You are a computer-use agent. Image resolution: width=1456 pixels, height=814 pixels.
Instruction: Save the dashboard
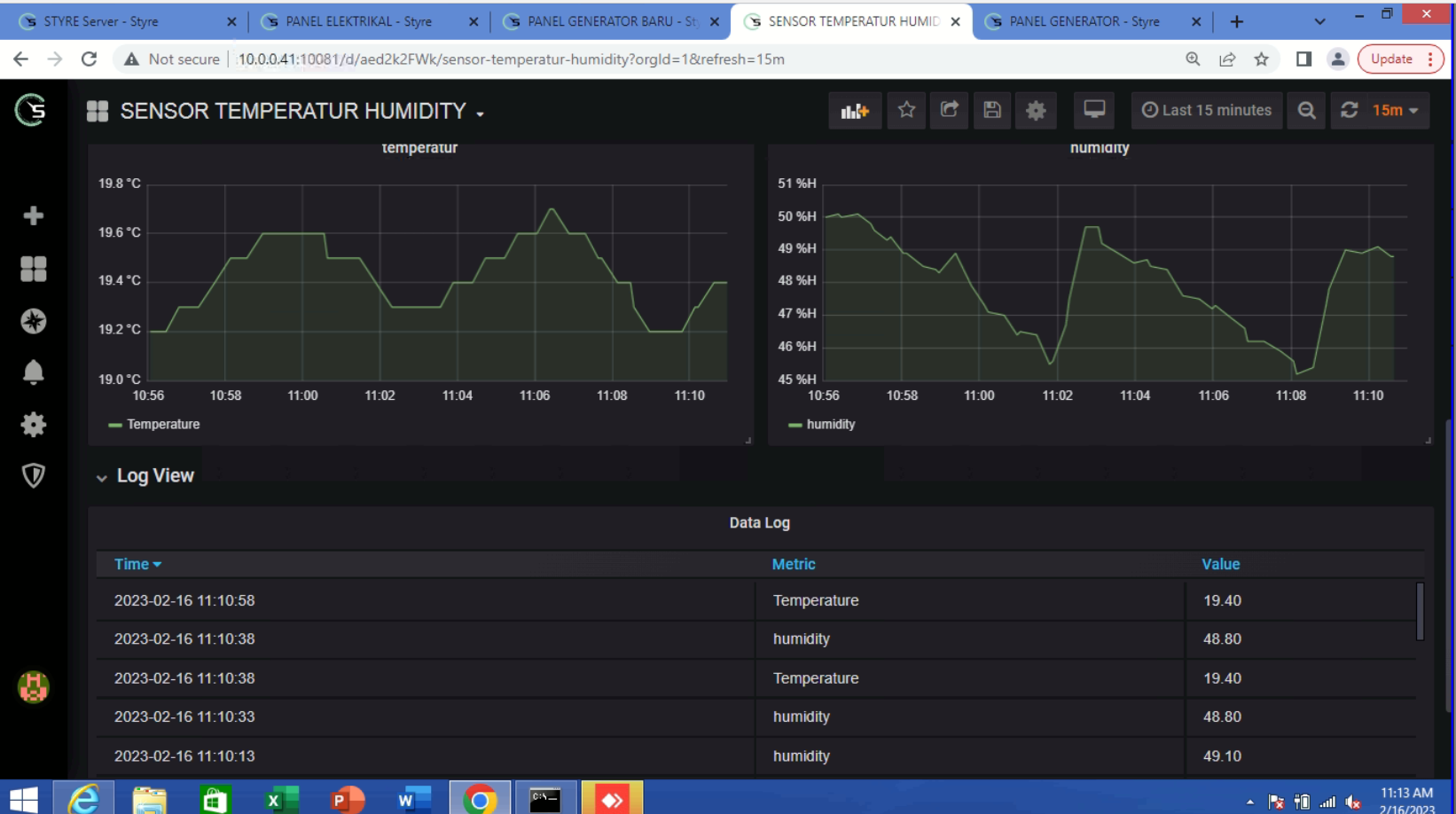992,110
